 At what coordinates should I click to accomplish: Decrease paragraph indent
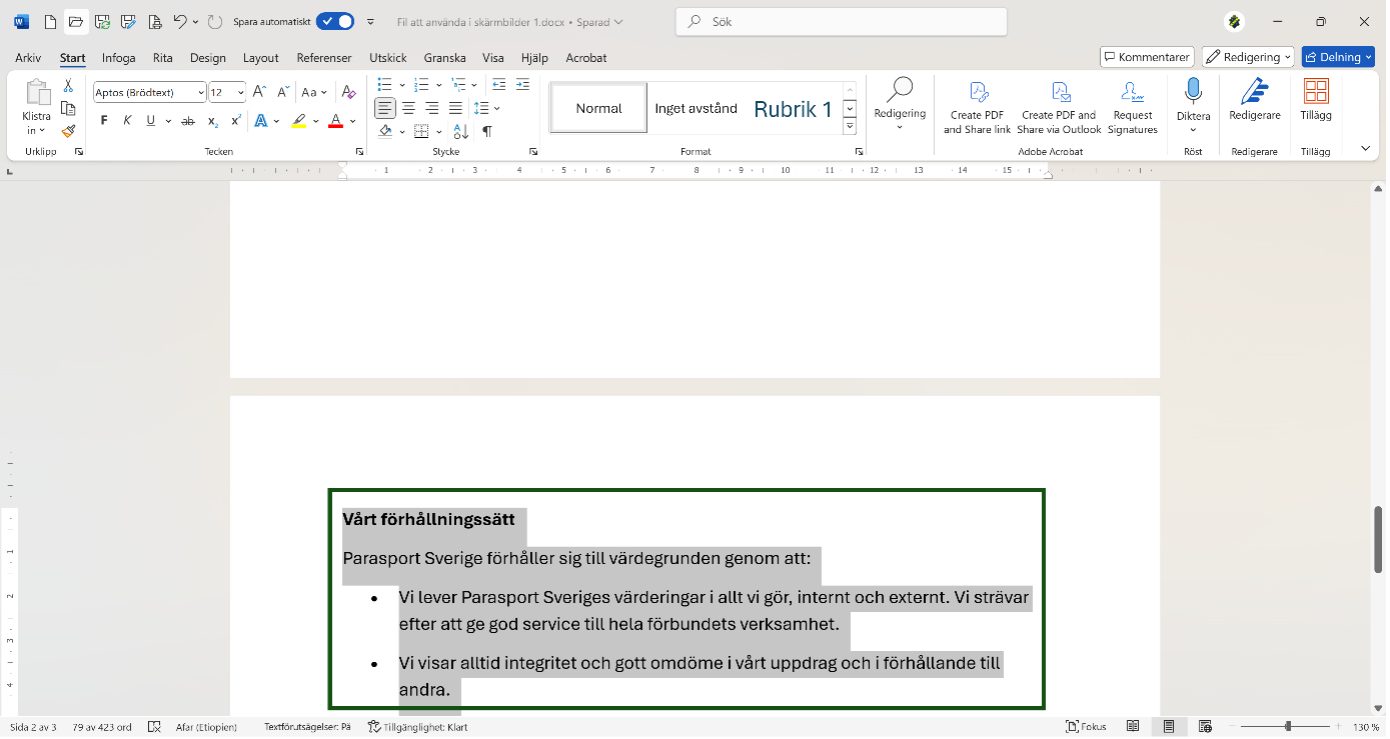pos(498,85)
